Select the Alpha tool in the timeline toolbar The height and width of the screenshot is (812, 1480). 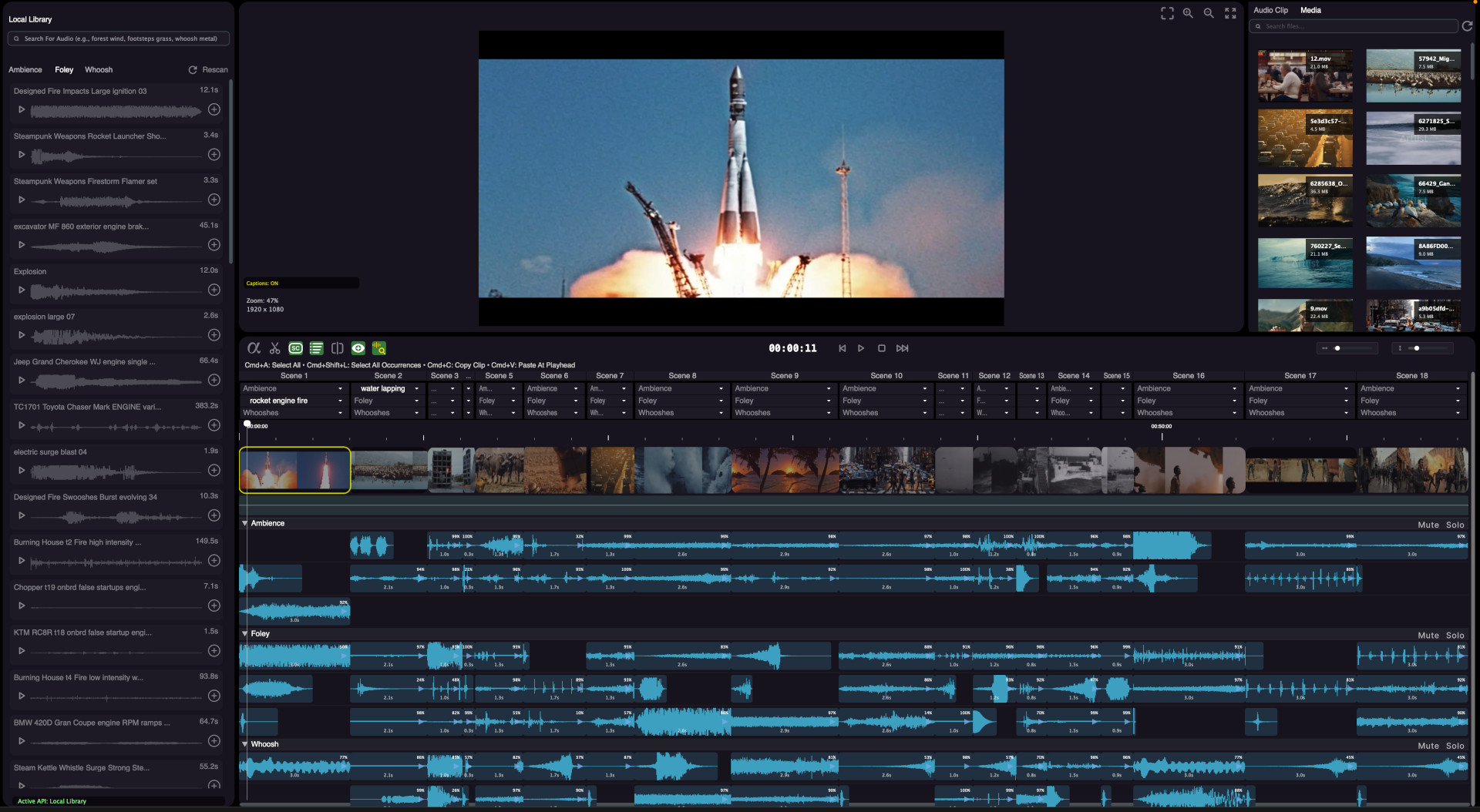pyautogui.click(x=254, y=347)
